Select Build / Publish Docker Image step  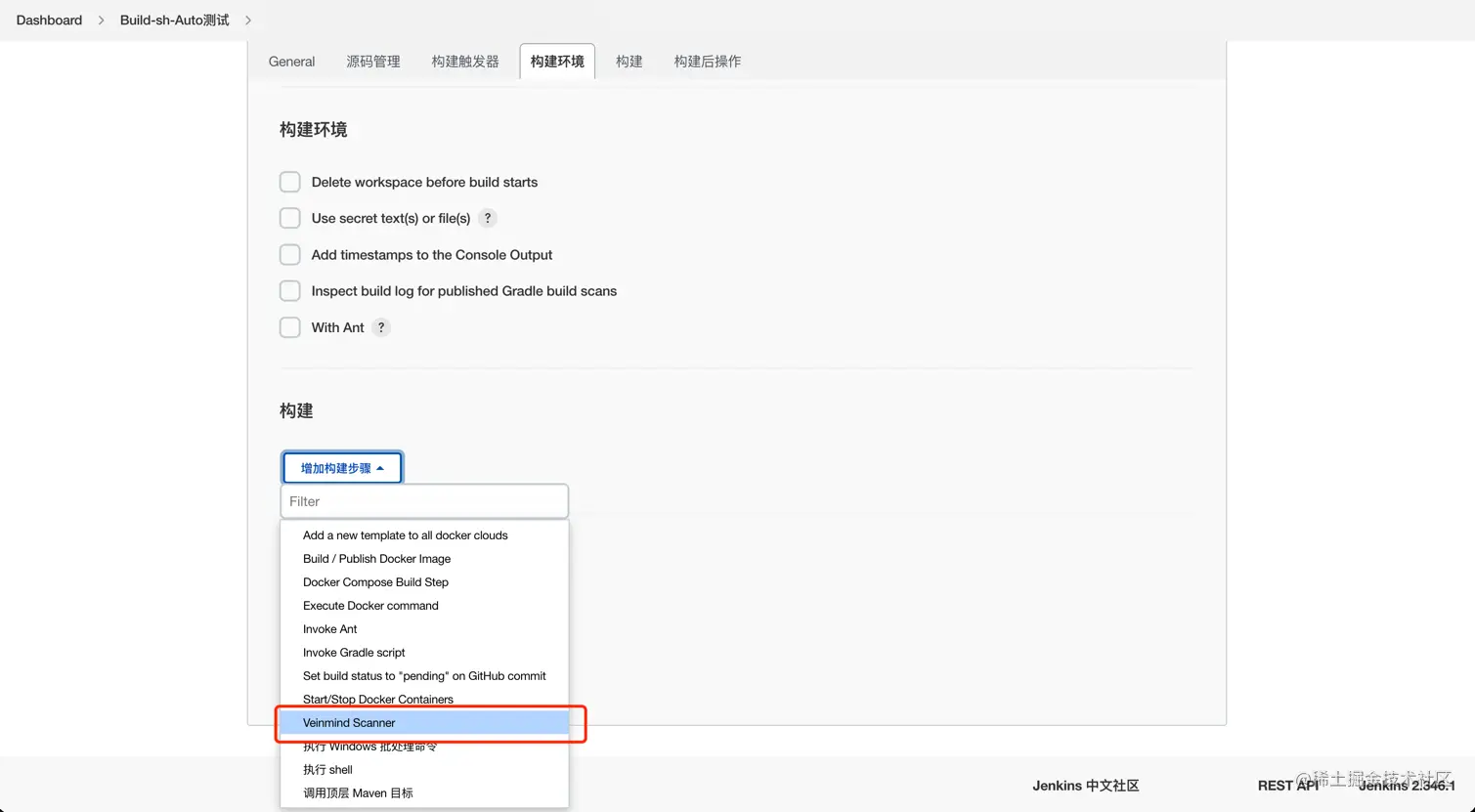click(x=424, y=559)
